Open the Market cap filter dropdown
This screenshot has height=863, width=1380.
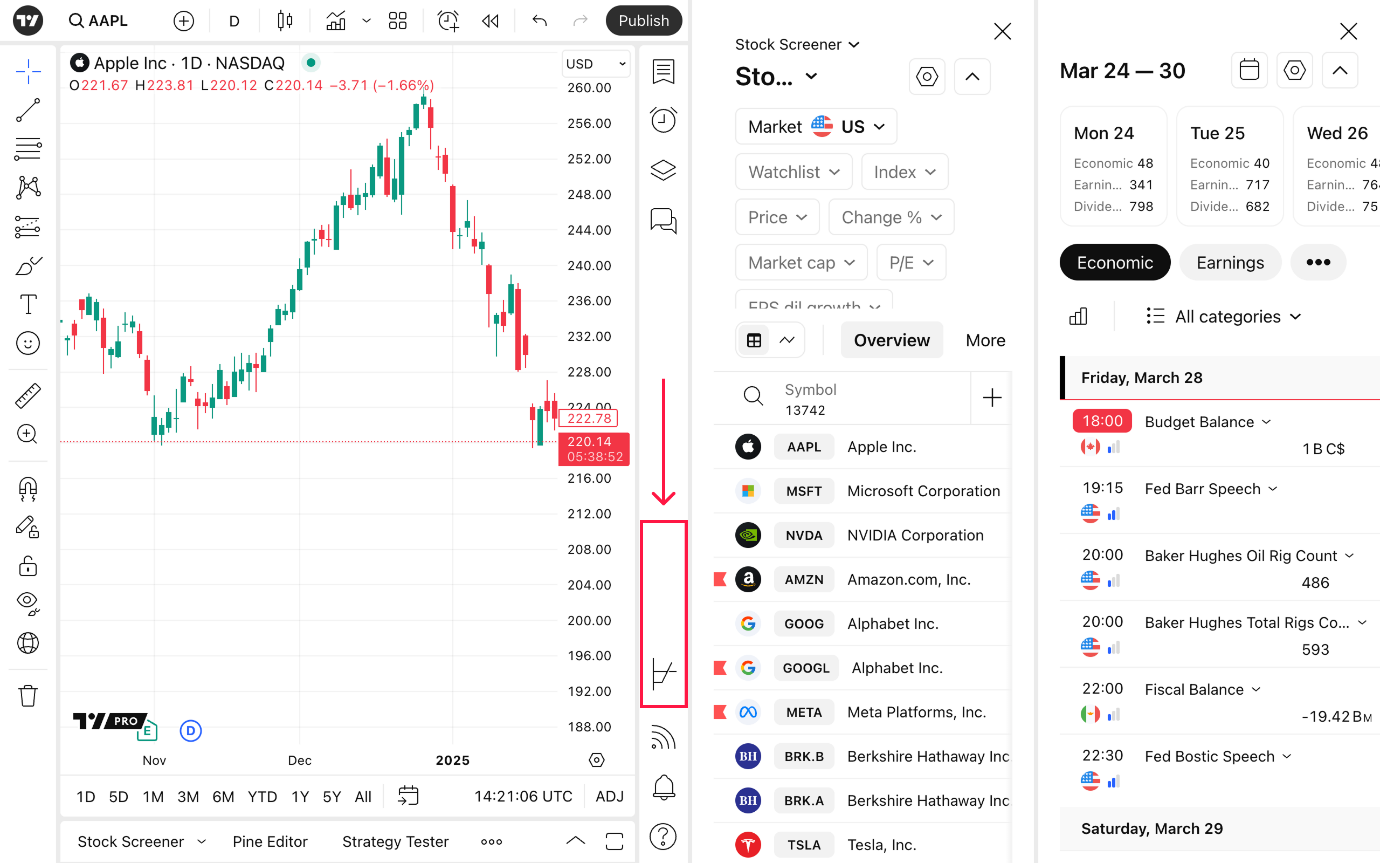click(802, 263)
